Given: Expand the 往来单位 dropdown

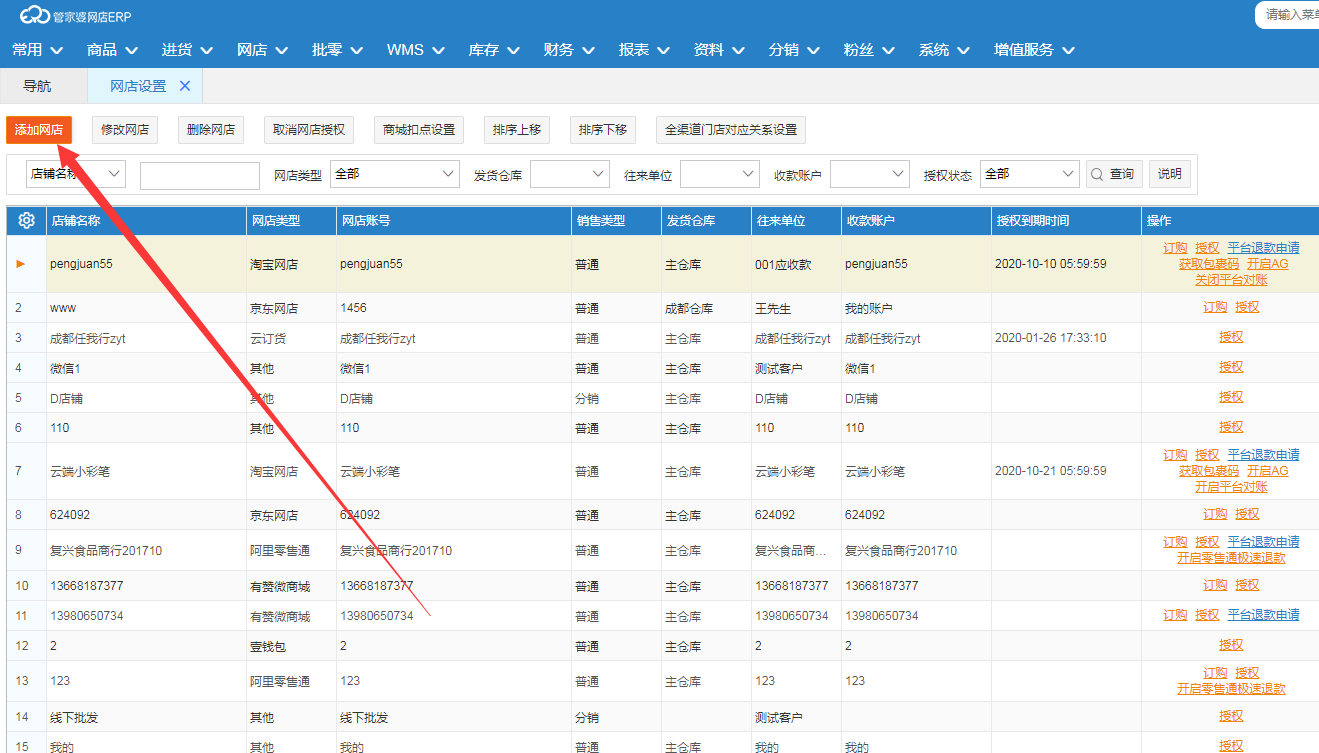Looking at the screenshot, I should [x=720, y=174].
